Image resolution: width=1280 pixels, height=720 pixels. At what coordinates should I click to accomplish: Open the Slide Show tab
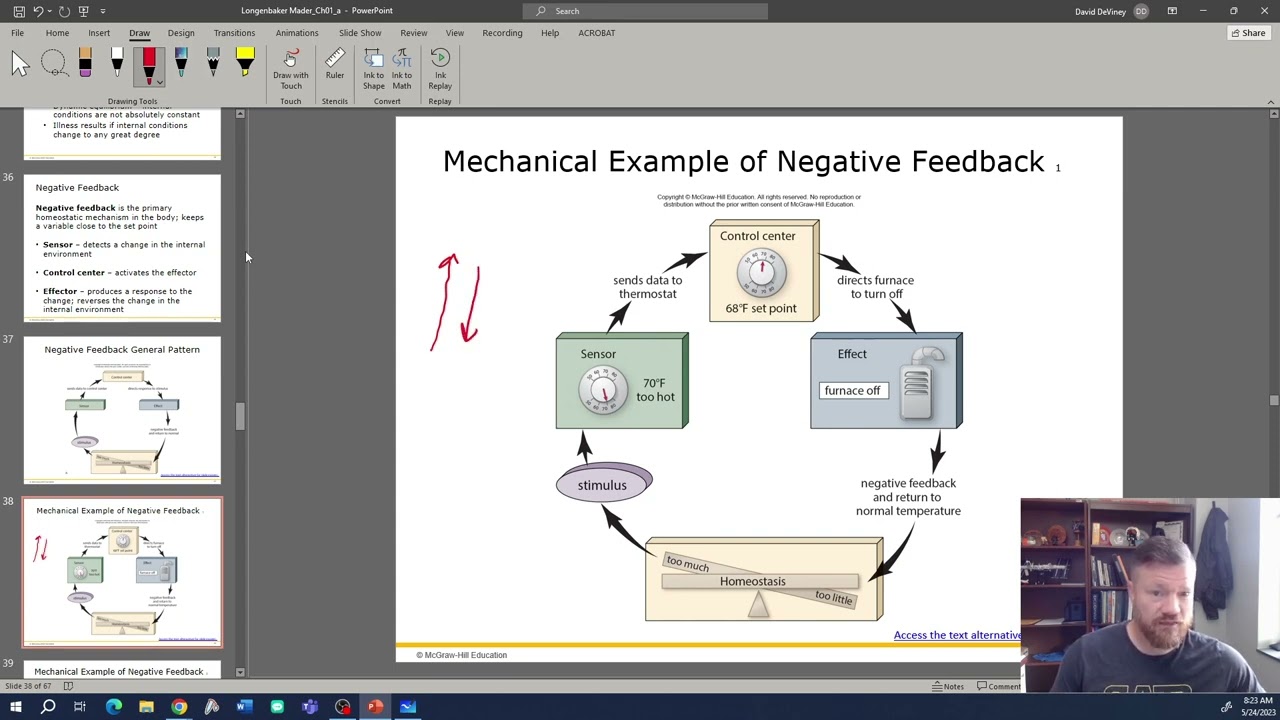tap(360, 33)
